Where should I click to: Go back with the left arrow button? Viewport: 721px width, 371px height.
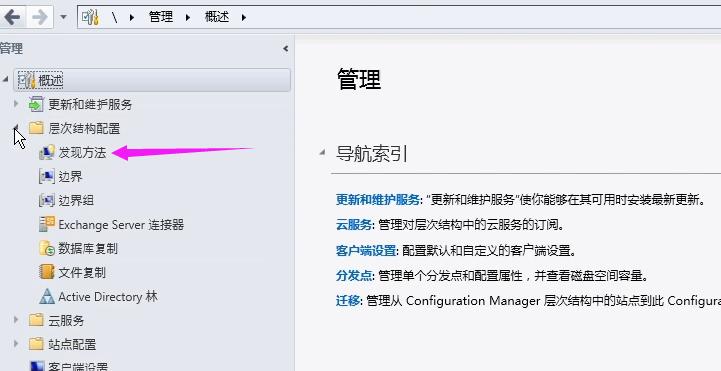coord(12,17)
